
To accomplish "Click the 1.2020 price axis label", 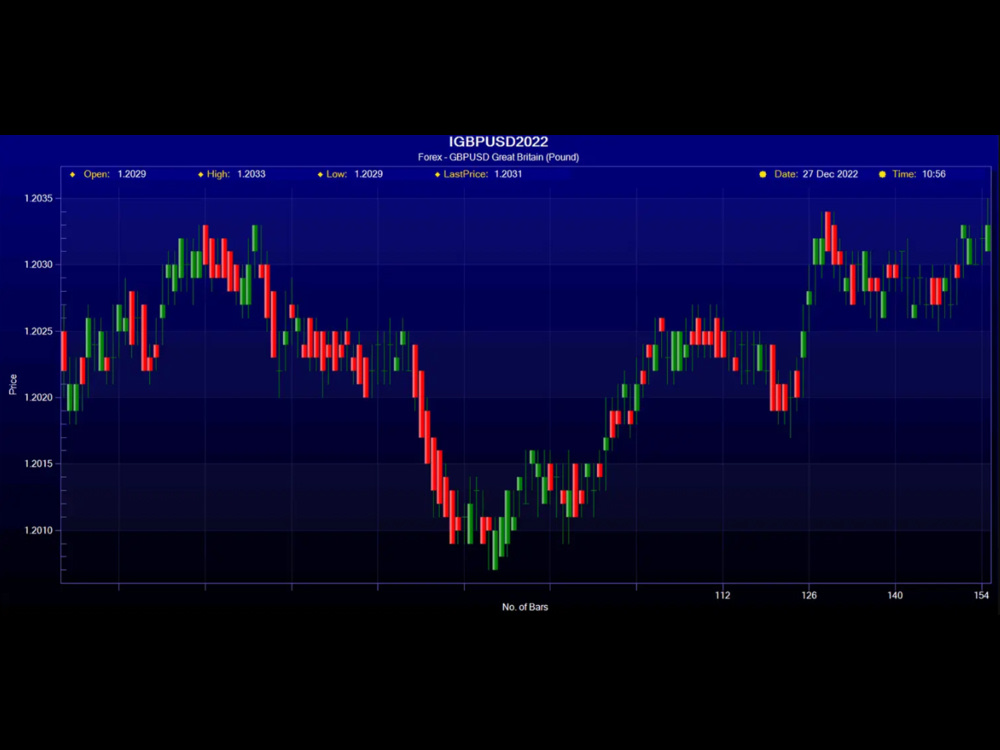I will (x=38, y=397).
